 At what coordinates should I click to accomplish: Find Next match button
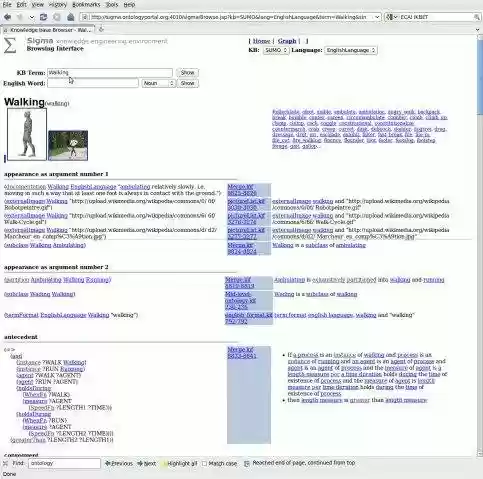[x=147, y=463]
